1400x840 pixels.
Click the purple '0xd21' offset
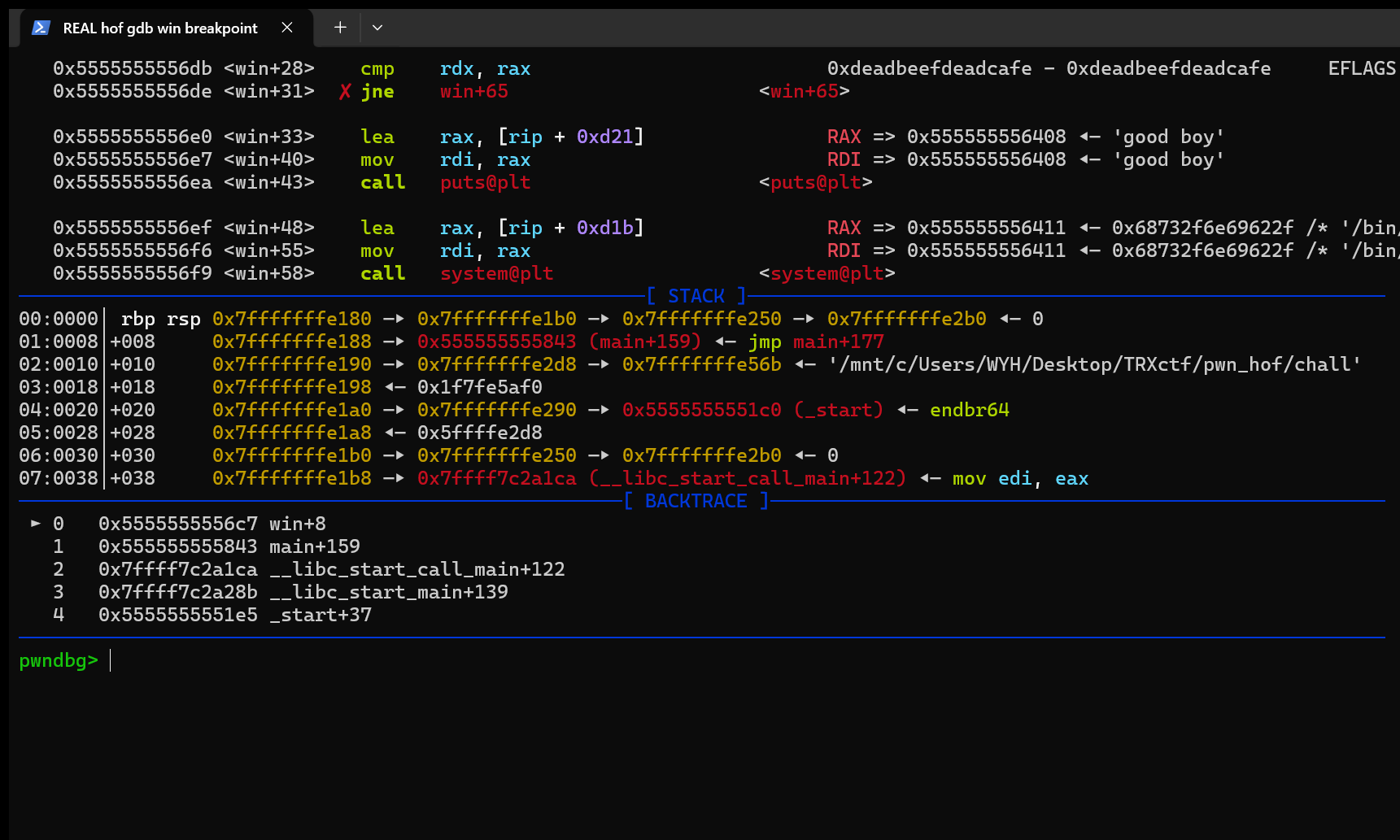(x=605, y=137)
